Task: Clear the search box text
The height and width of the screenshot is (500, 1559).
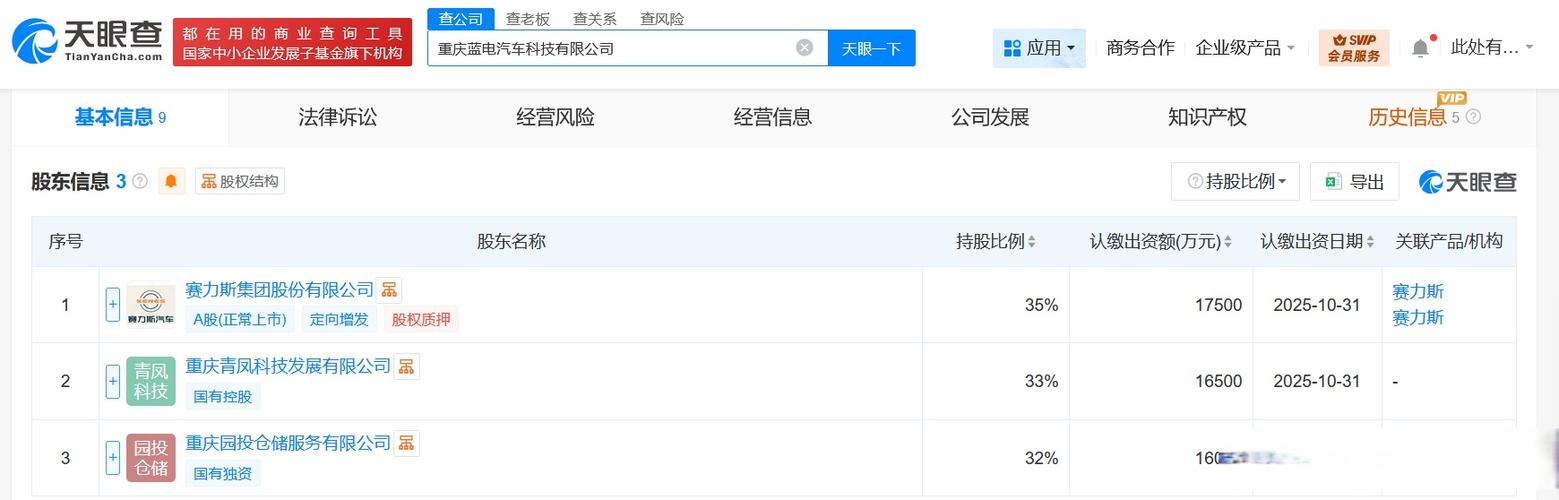Action: point(805,48)
